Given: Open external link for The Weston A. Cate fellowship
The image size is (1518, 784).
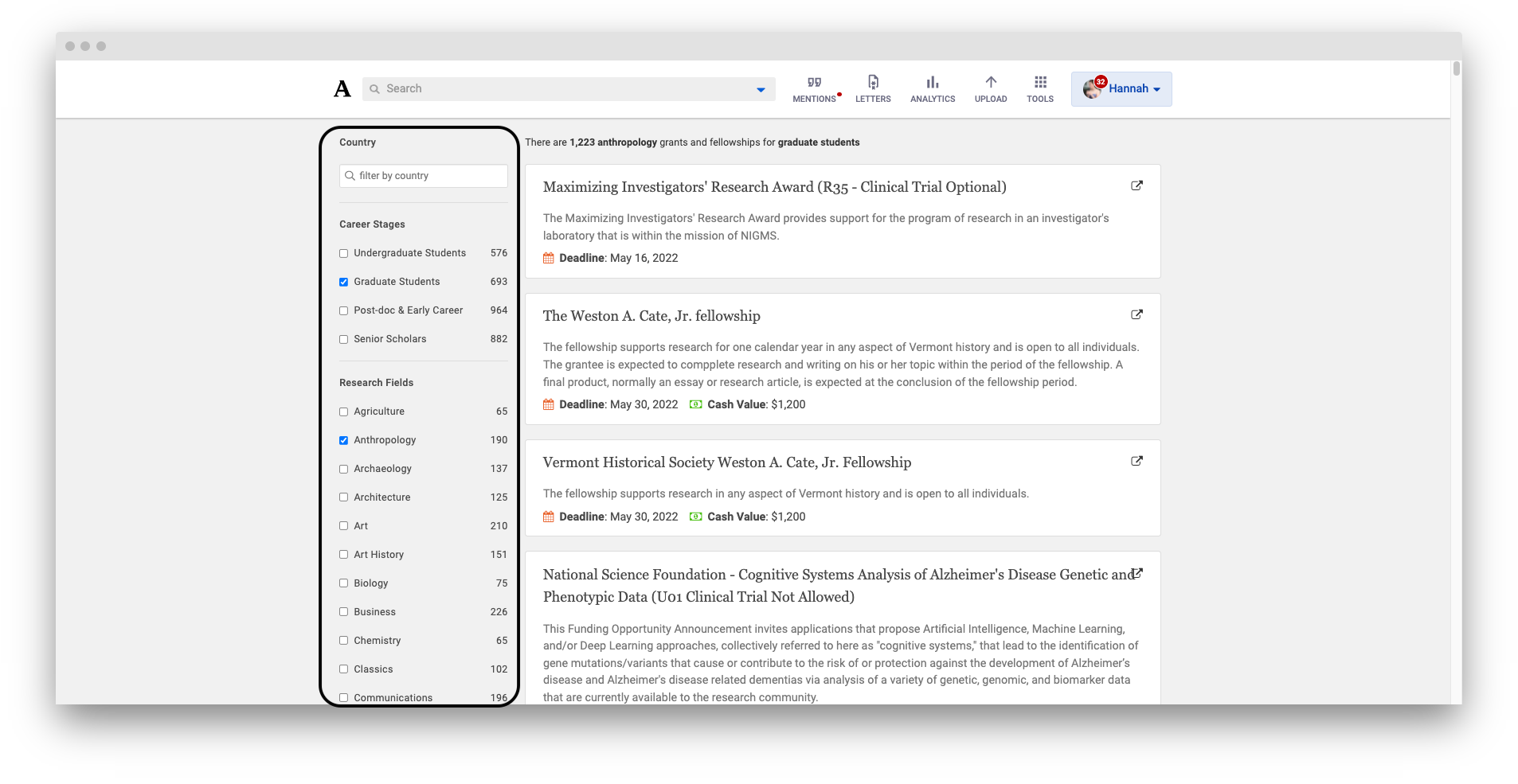Looking at the screenshot, I should [1137, 314].
